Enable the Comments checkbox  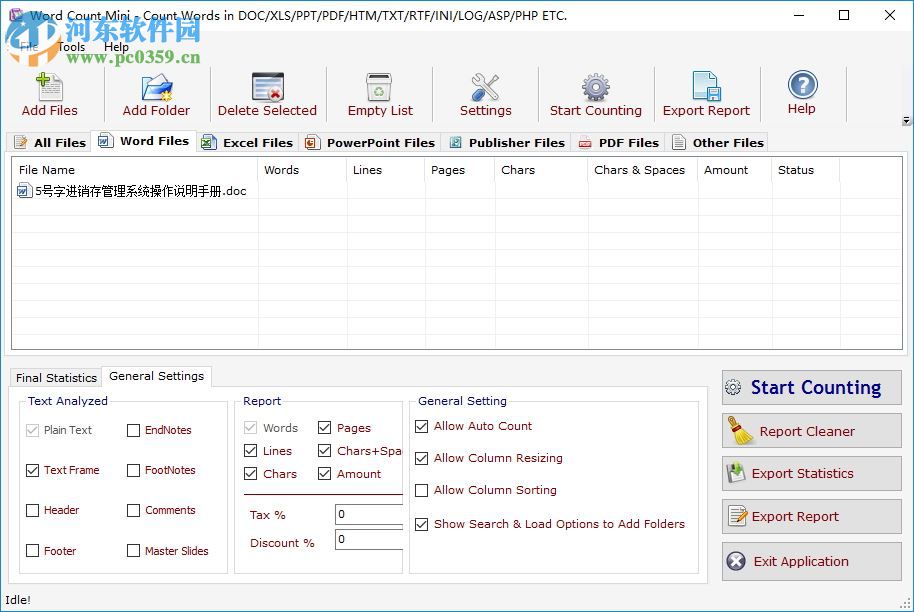point(133,510)
